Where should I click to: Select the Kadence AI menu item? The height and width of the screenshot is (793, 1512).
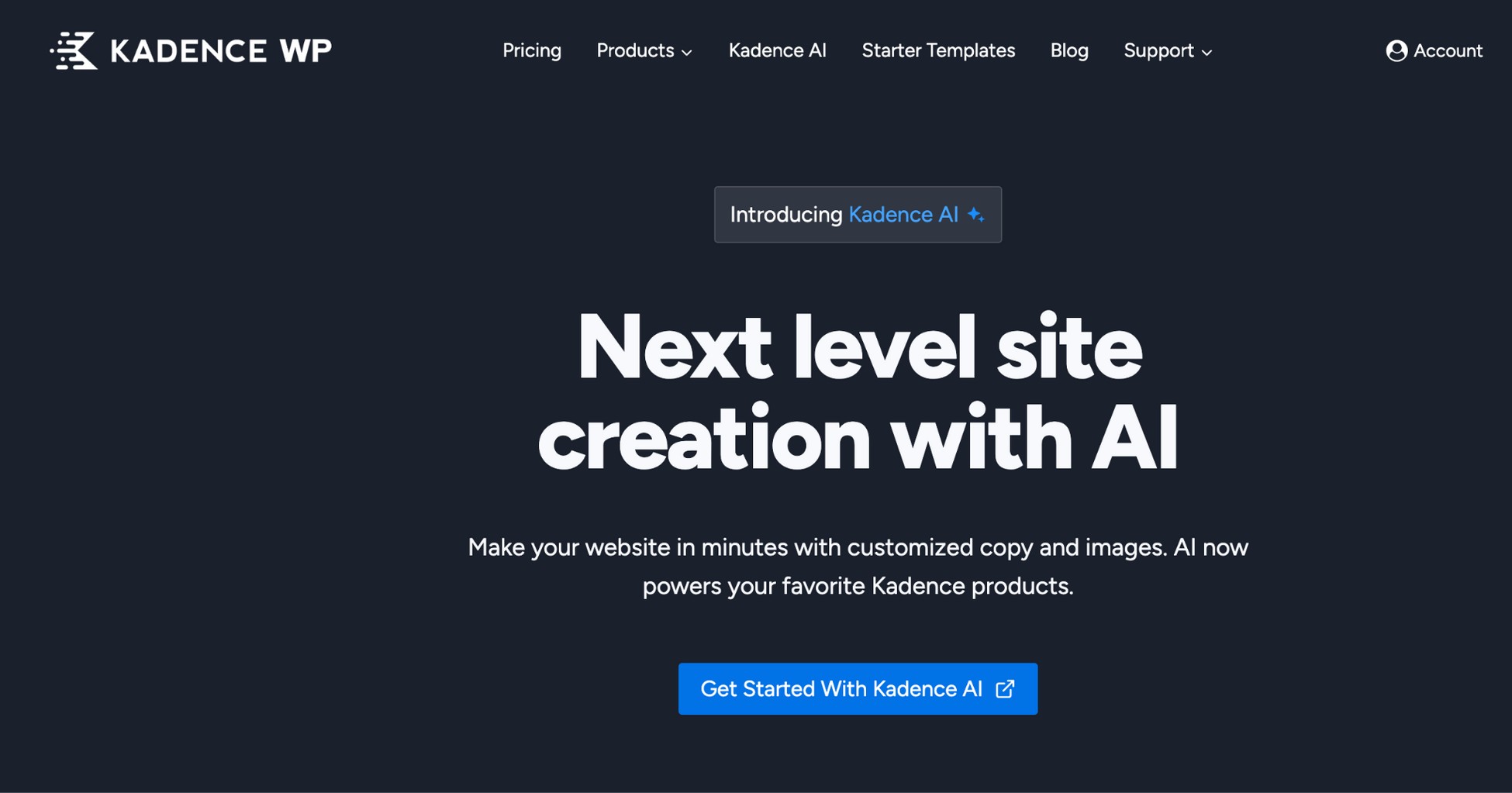click(x=777, y=50)
